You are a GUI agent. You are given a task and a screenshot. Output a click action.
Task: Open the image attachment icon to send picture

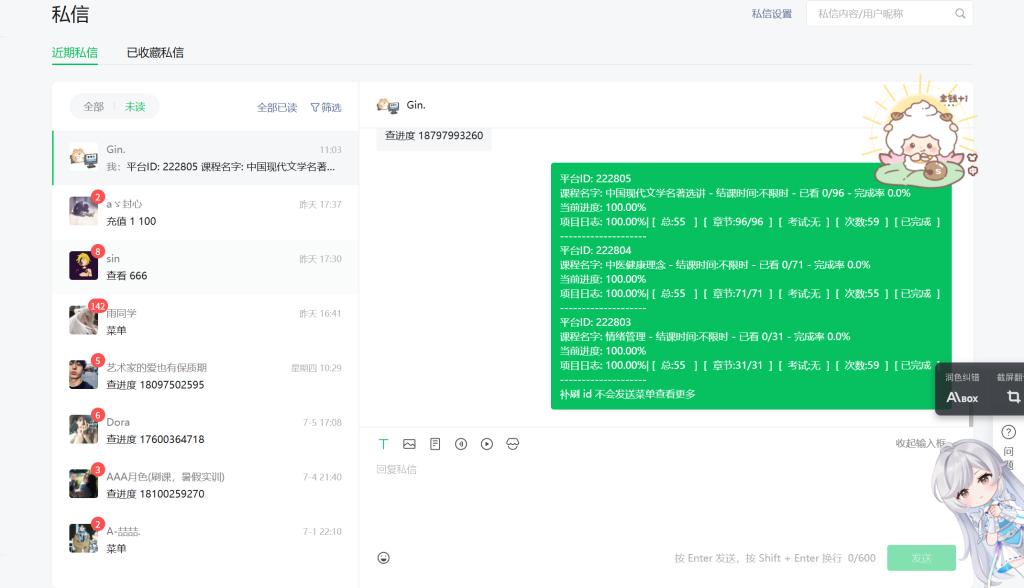(410, 443)
